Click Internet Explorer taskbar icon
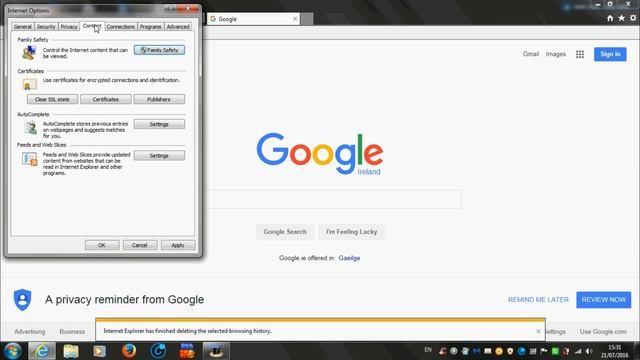This screenshot has width=640, height=360. click(x=42, y=351)
